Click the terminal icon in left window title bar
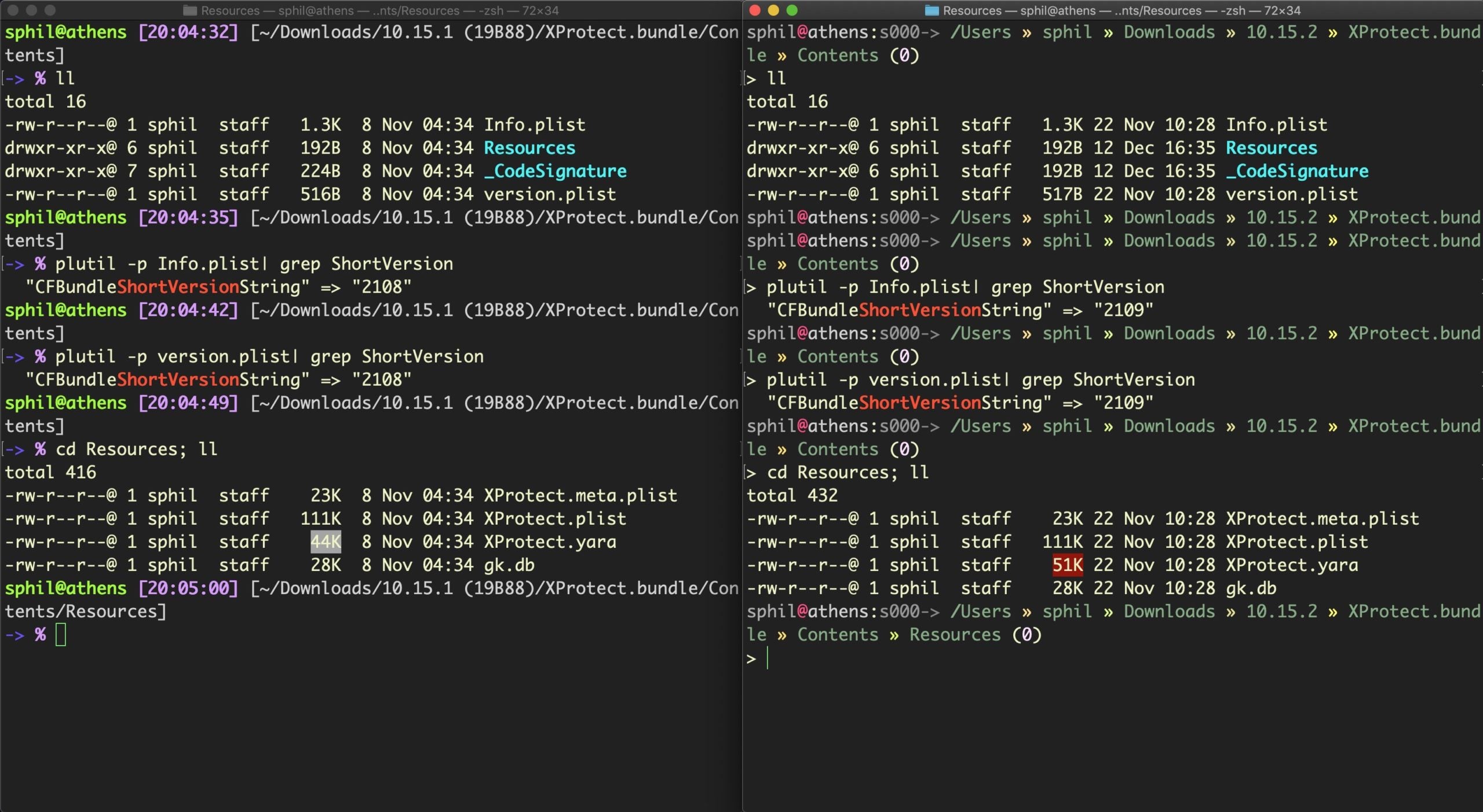Image resolution: width=1483 pixels, height=812 pixels. click(190, 11)
